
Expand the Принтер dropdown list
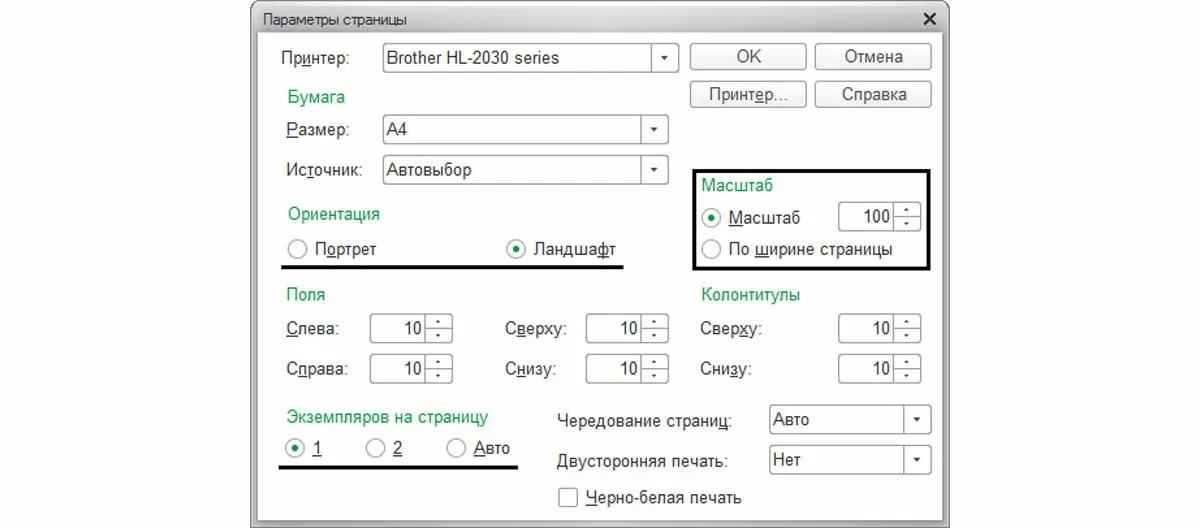click(665, 58)
